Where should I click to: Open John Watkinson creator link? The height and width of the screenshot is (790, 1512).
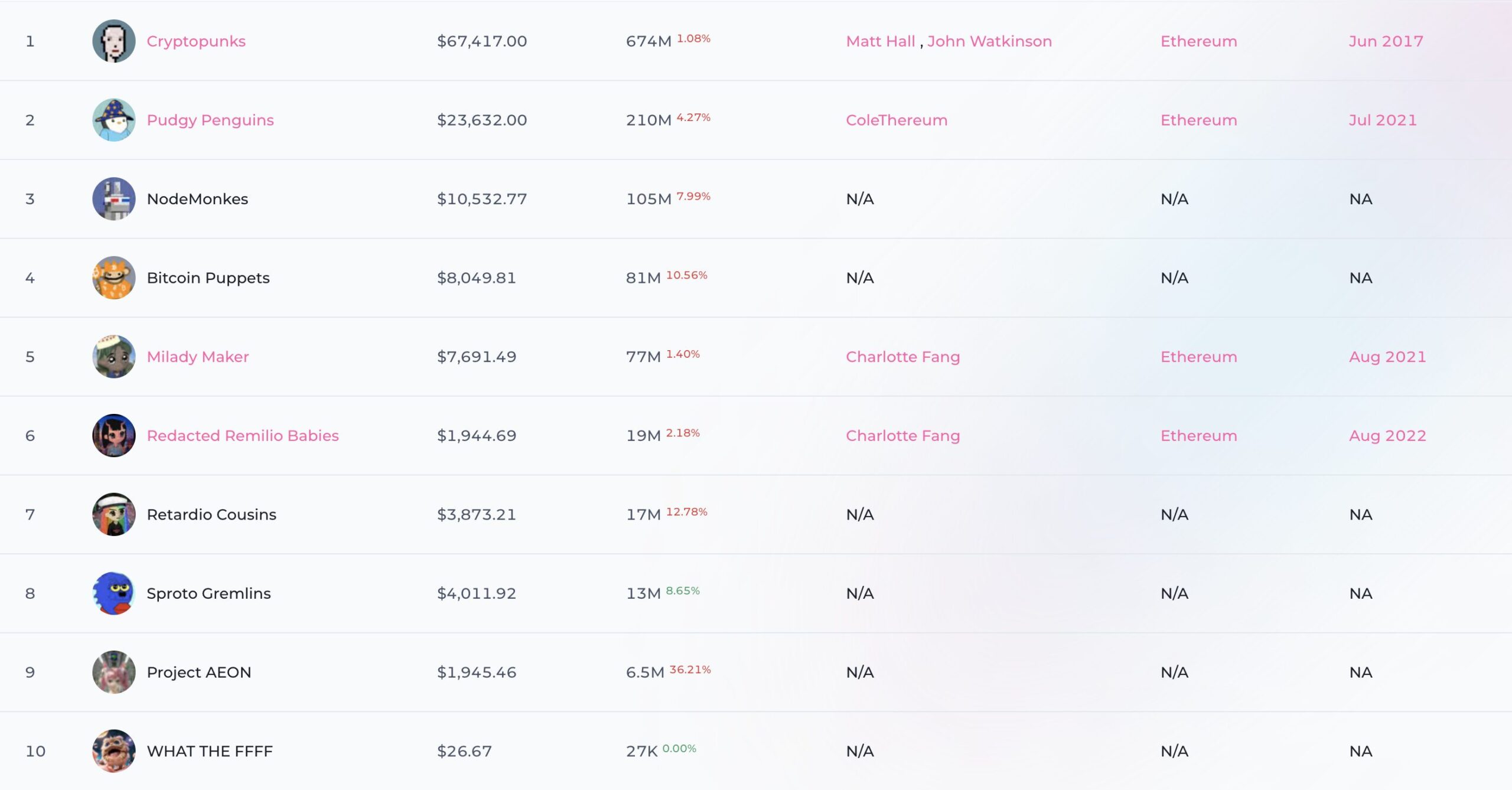tap(989, 41)
